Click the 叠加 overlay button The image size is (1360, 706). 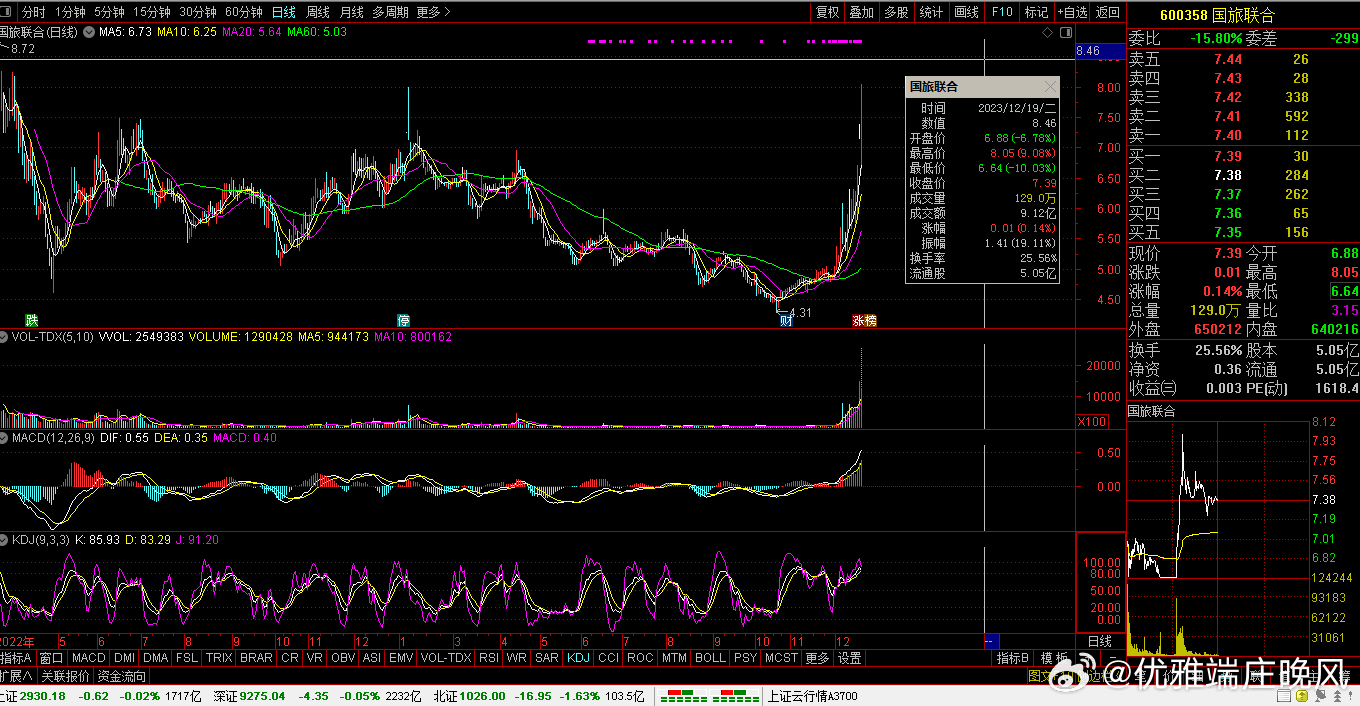(x=861, y=12)
